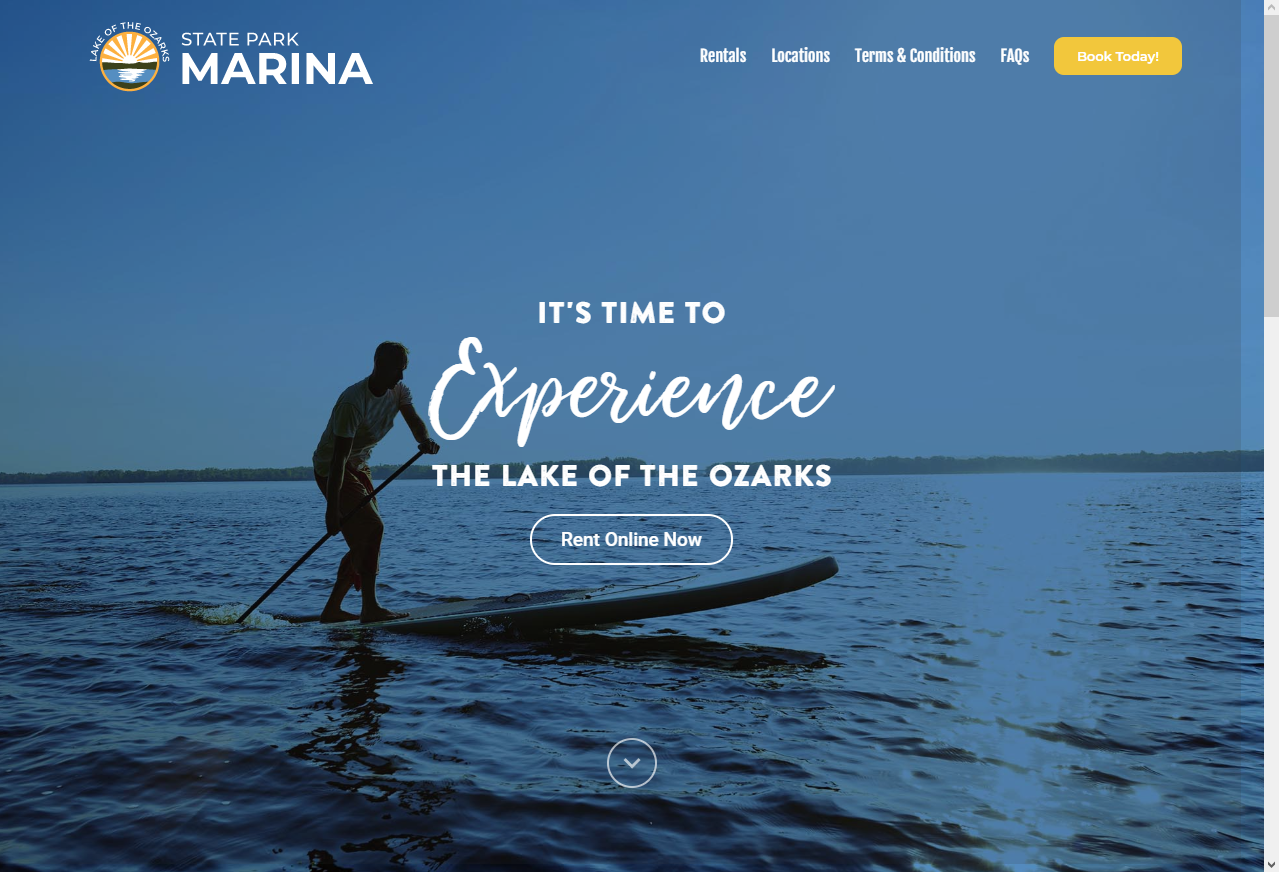Click the paddle held by the man
Image resolution: width=1279 pixels, height=872 pixels.
(x=334, y=534)
